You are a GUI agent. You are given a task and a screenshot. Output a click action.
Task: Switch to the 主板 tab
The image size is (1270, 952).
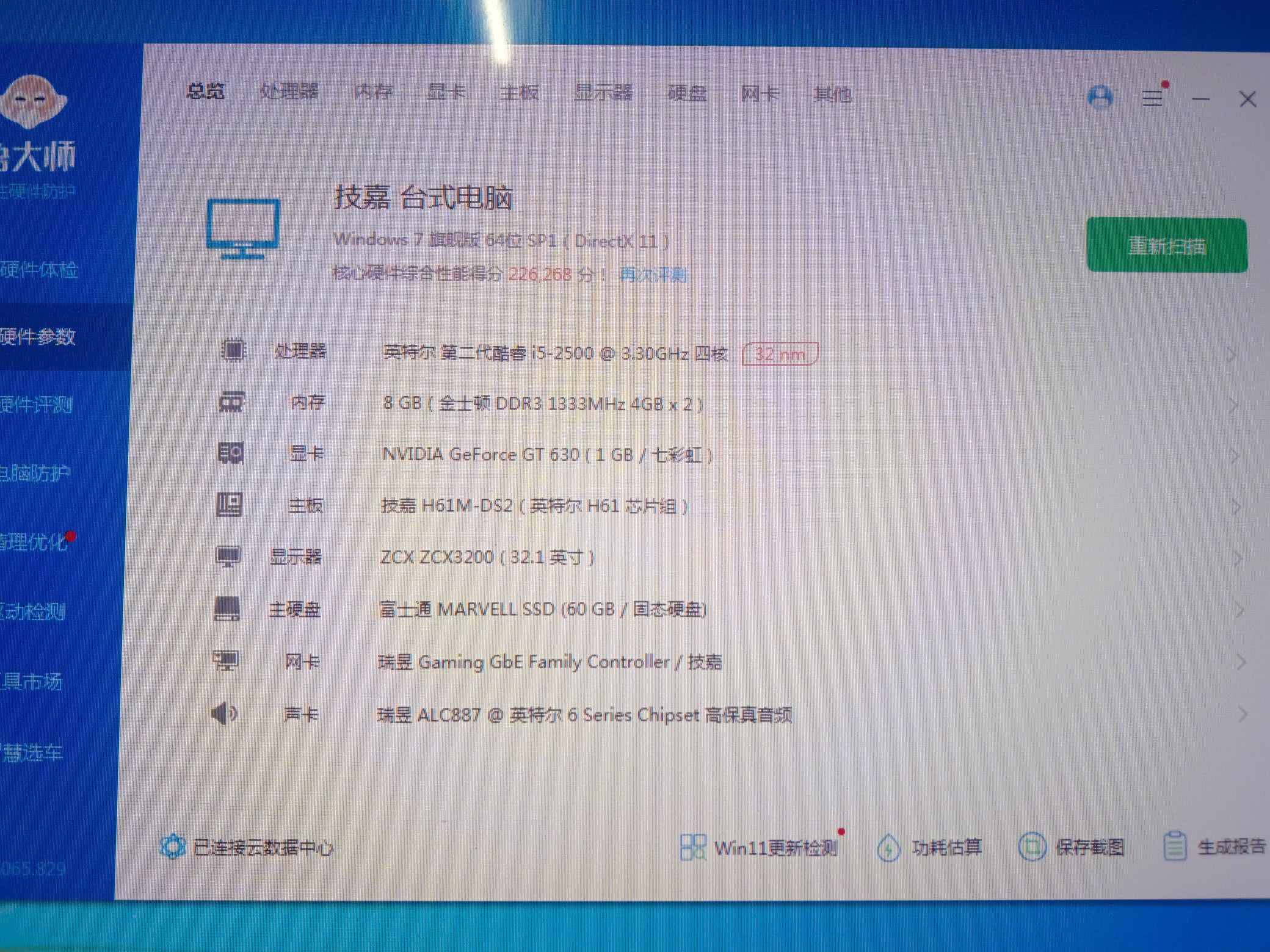[519, 93]
